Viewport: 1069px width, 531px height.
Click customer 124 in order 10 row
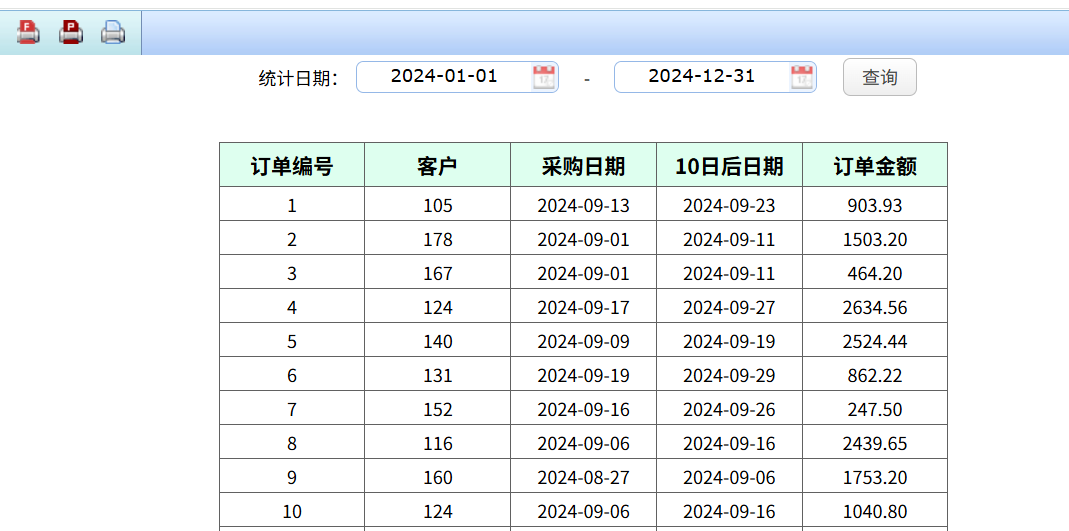click(438, 511)
